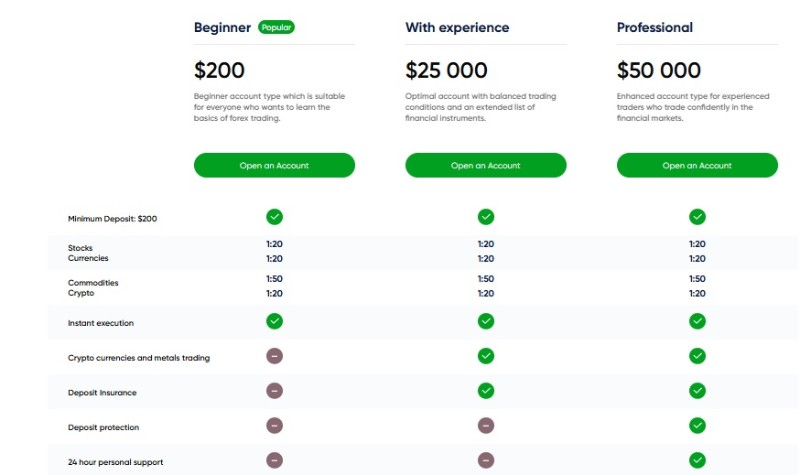Viewport: 800px width, 475px height.
Task: Click Beginner's Crypto currencies and metals minus icon
Action: (274, 356)
